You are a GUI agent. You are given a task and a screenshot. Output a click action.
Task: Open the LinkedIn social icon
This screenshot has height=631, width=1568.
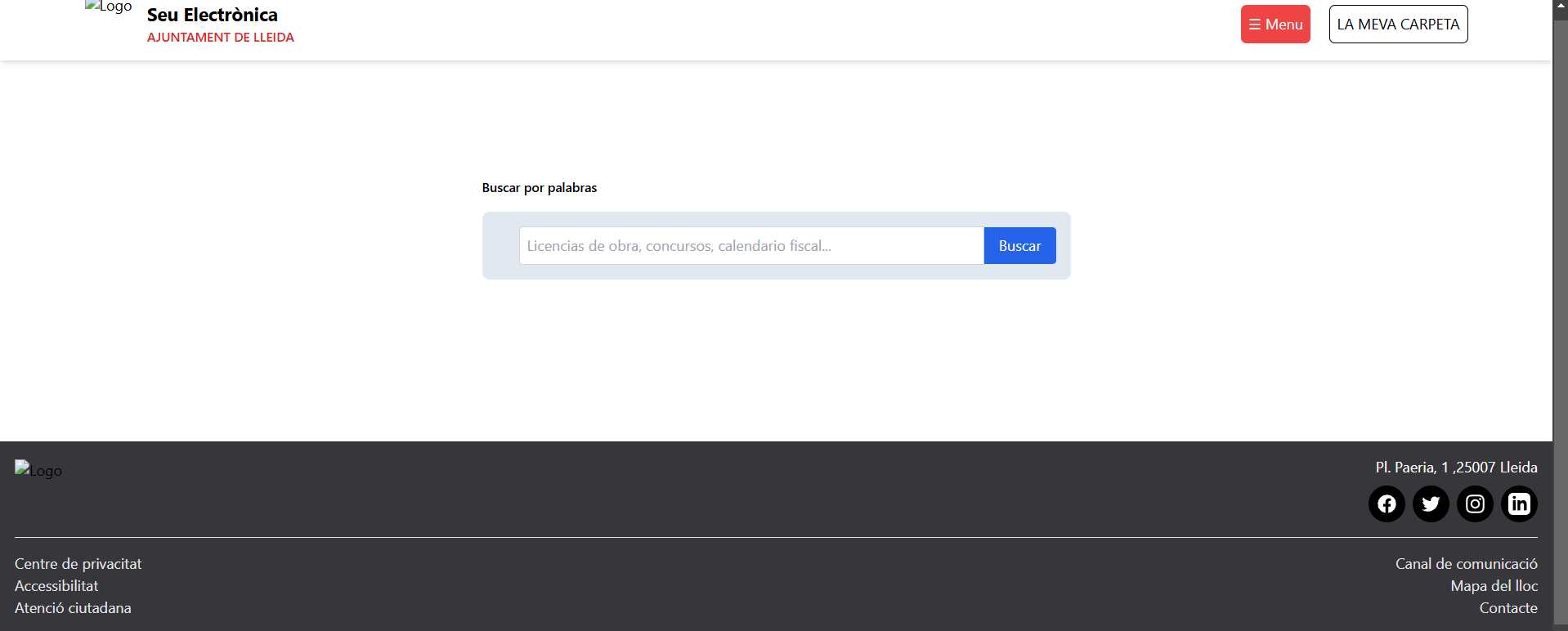pos(1519,504)
